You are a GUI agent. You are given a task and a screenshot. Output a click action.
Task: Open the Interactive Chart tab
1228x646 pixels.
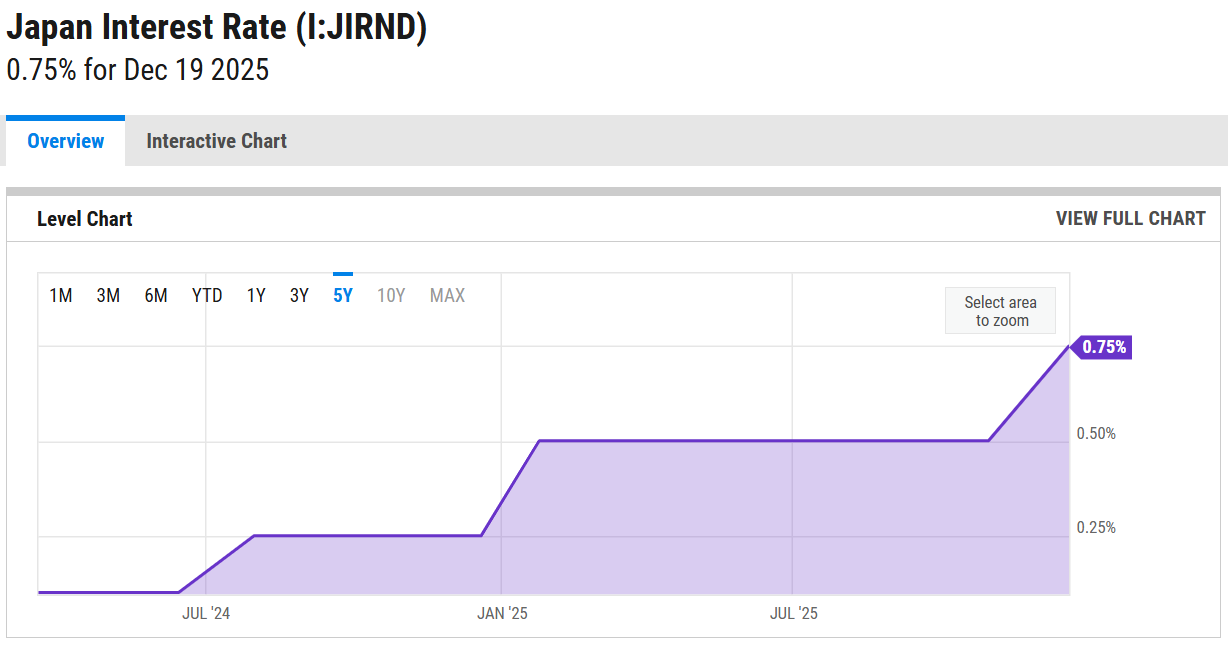(216, 141)
